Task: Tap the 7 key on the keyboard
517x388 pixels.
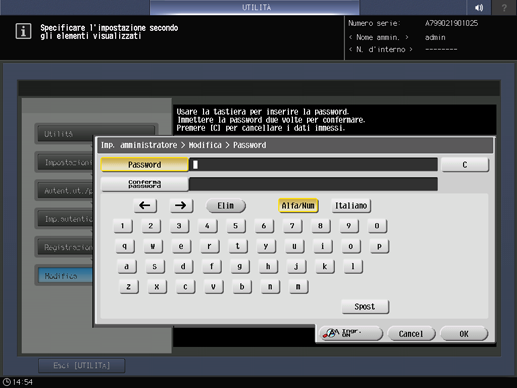Action: click(x=292, y=226)
